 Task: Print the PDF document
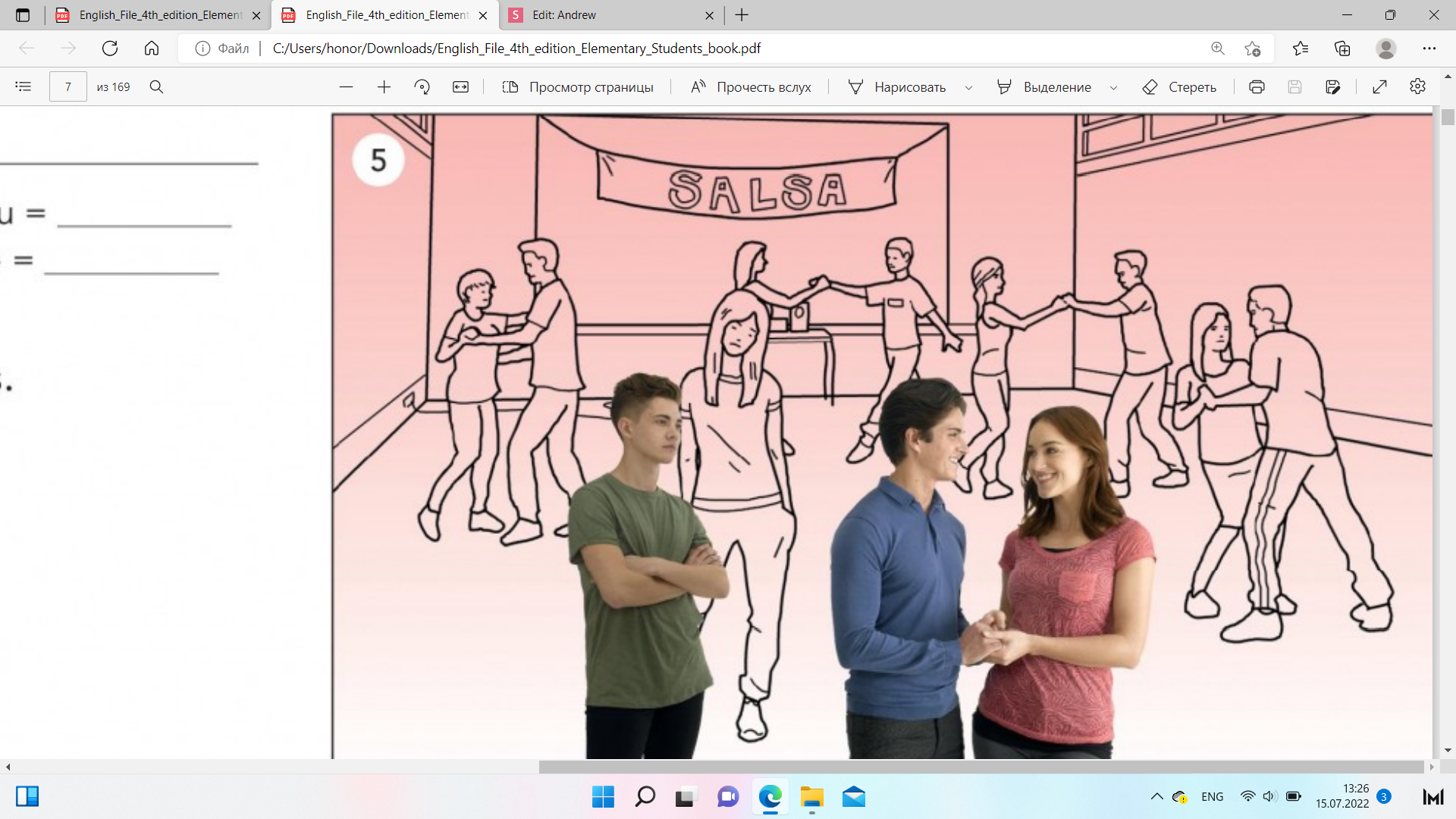click(x=1257, y=86)
